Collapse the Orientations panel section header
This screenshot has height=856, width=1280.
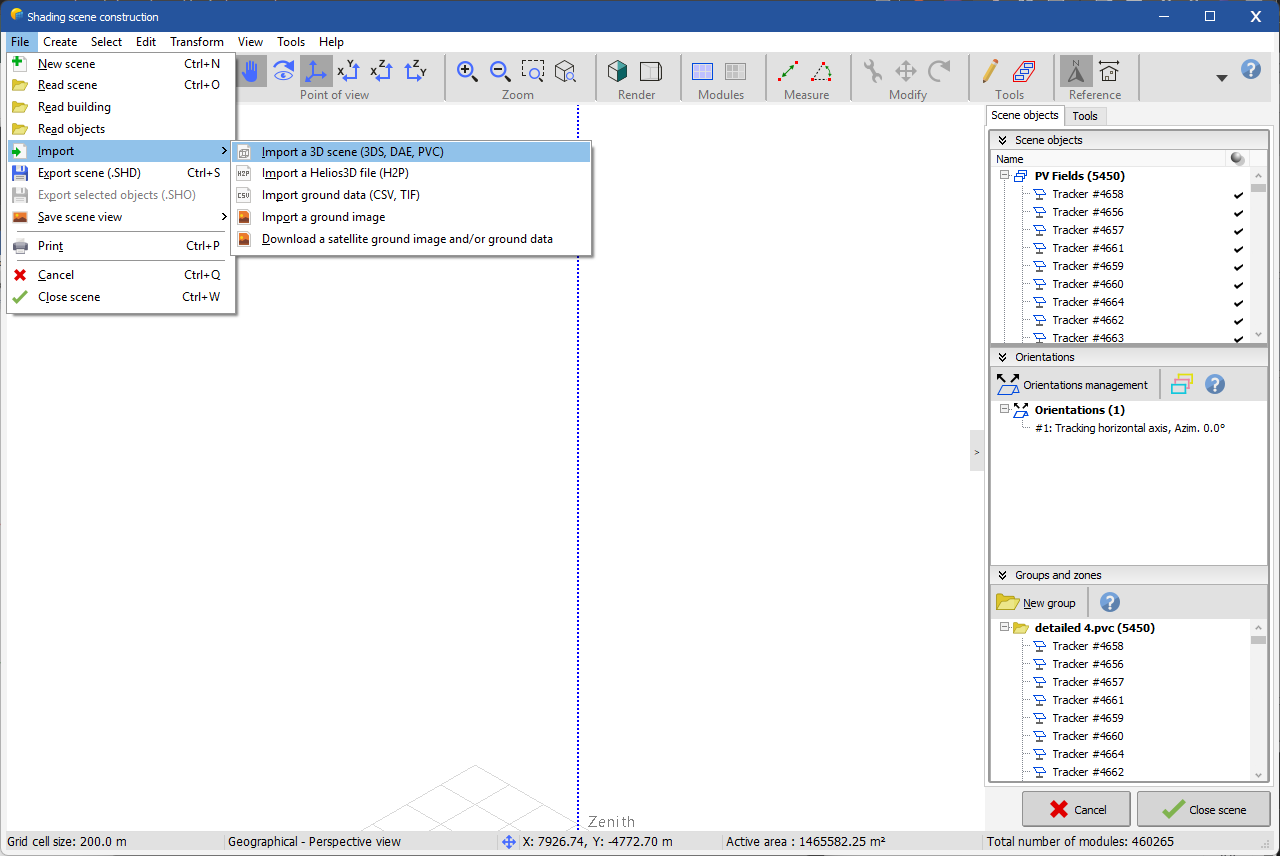tap(1002, 357)
